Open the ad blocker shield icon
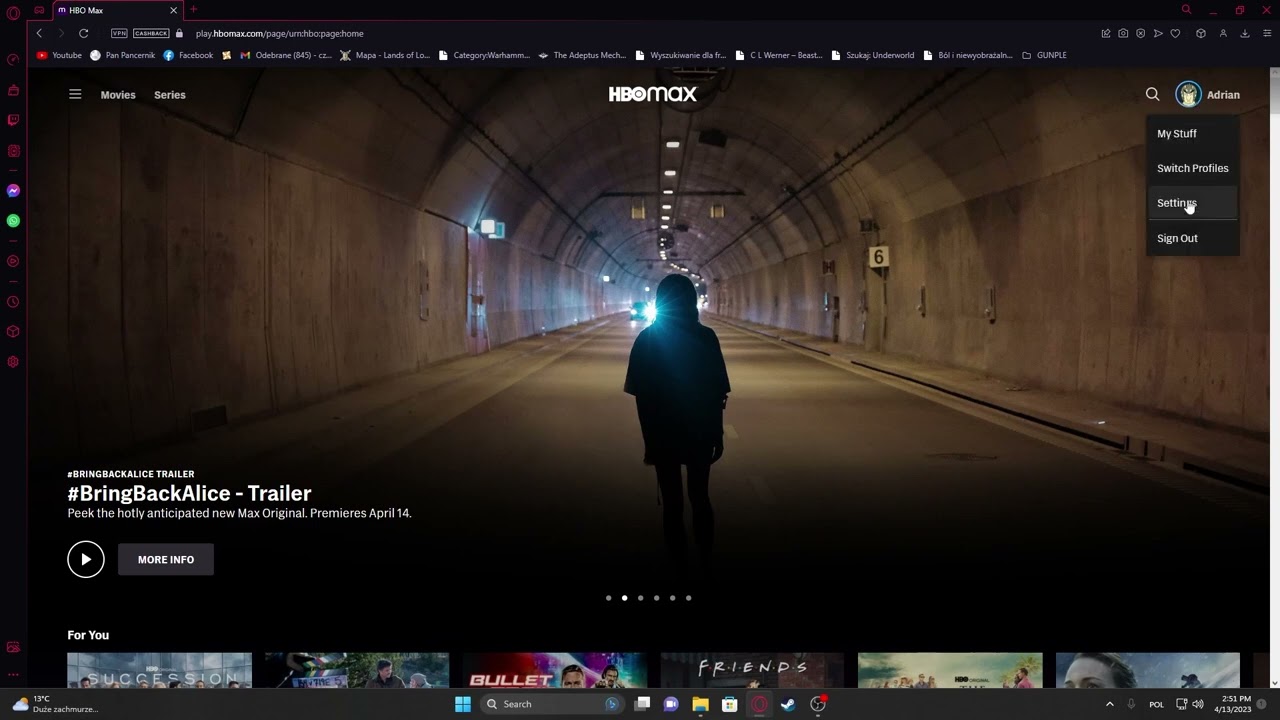 [1140, 33]
